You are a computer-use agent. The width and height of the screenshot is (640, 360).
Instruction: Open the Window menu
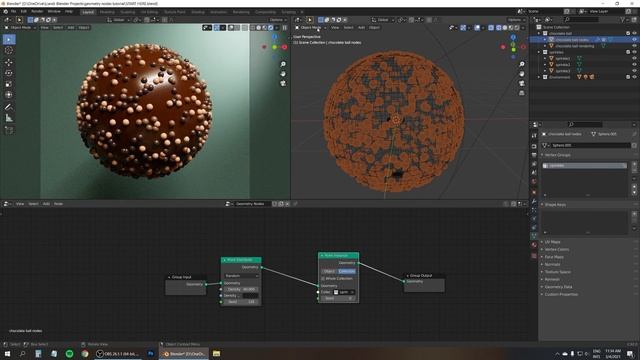(54, 11)
